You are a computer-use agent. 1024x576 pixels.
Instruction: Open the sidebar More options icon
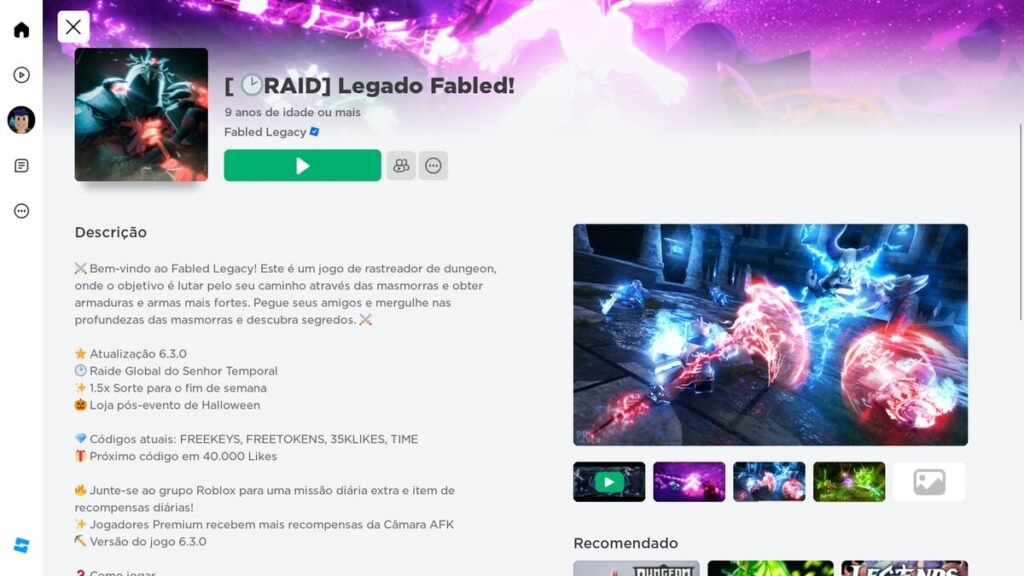[x=22, y=211]
